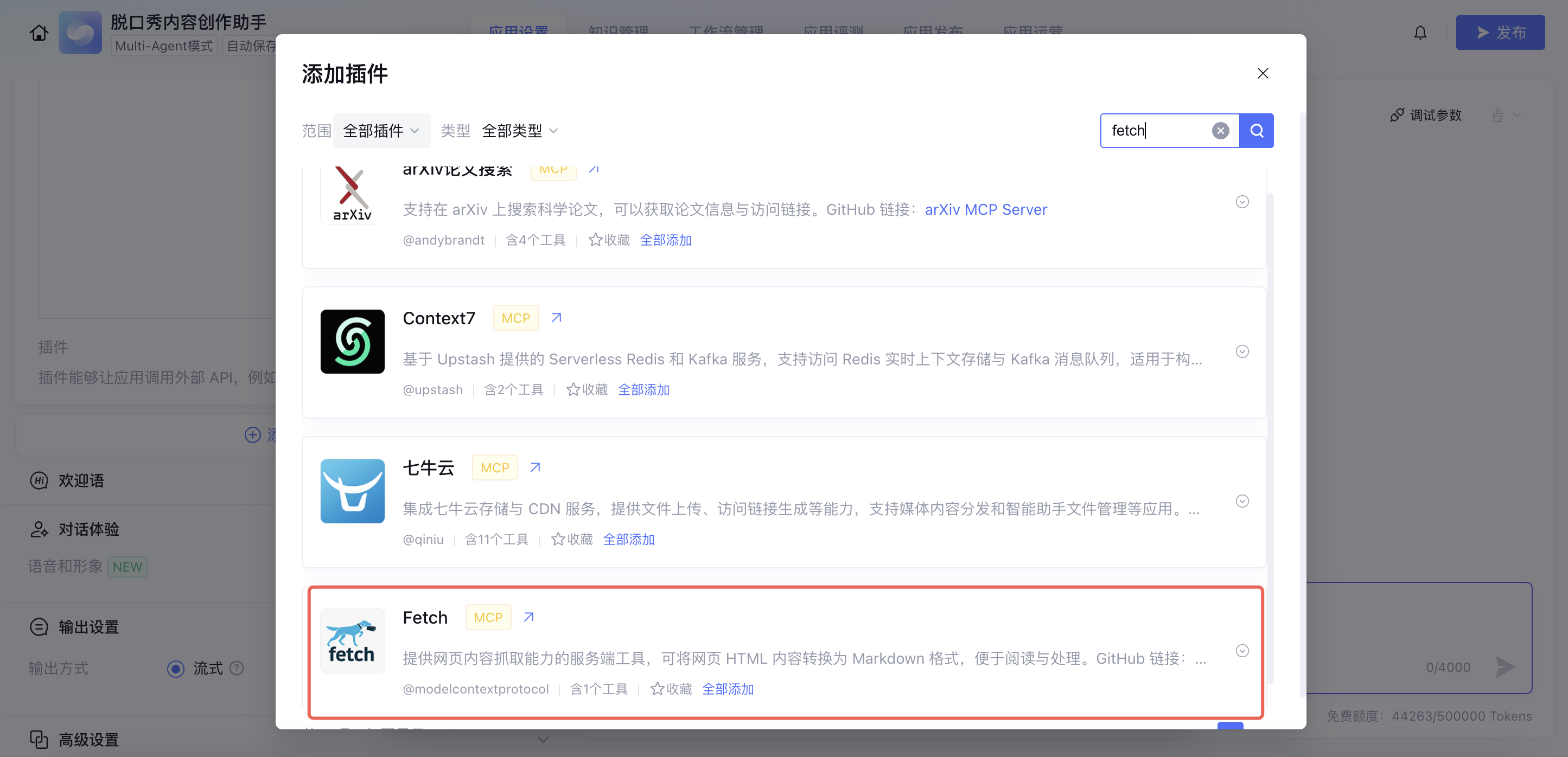
Task: Open Fetch plugin external link arrow
Action: (528, 617)
